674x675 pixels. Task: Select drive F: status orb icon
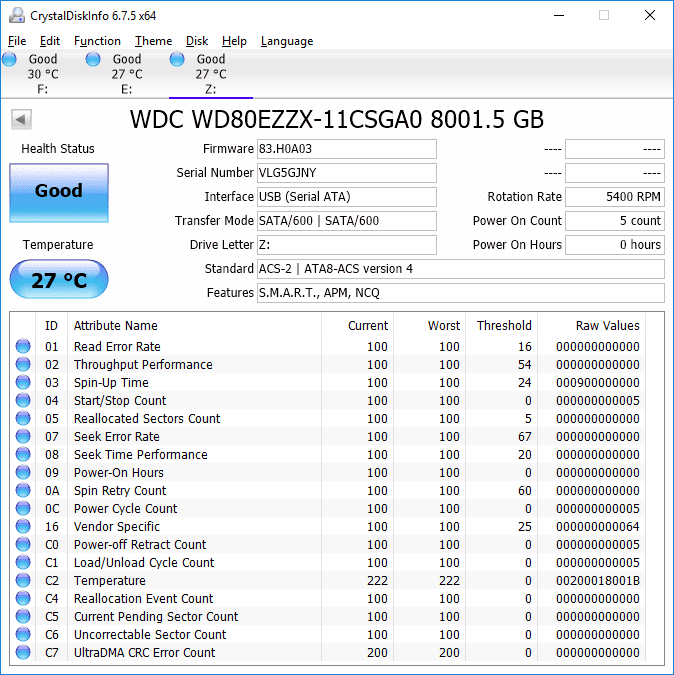(x=10, y=60)
